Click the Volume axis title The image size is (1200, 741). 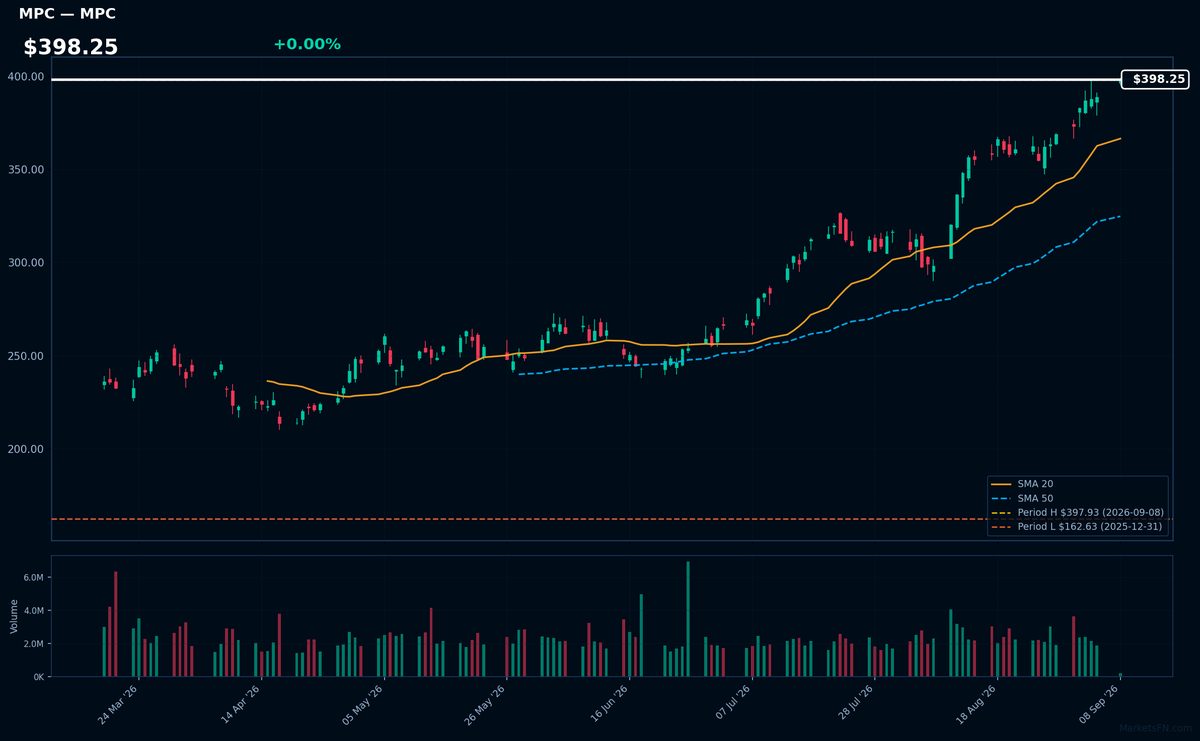point(14,616)
